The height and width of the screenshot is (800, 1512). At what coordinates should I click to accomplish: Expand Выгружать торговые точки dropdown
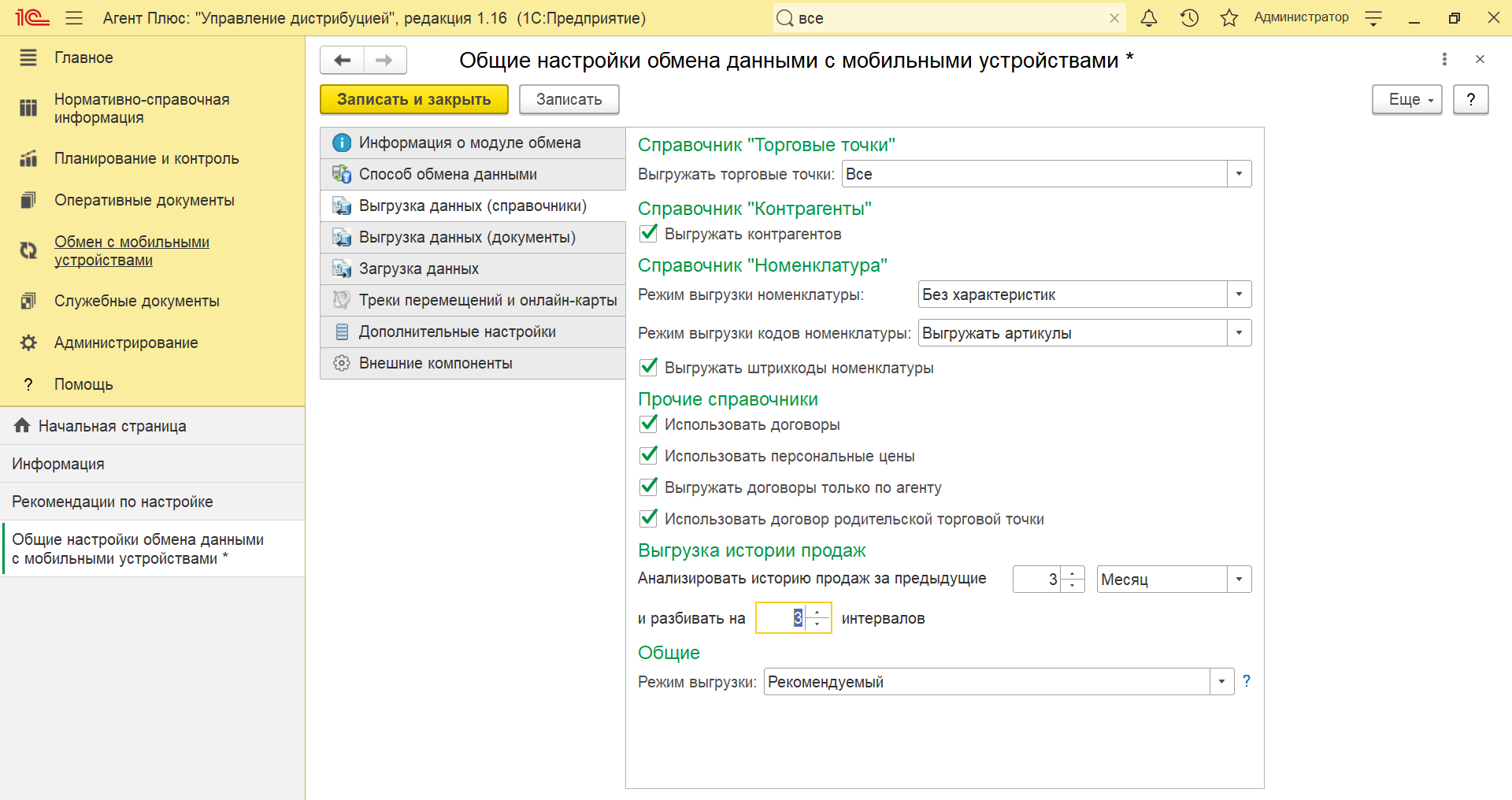click(x=1239, y=174)
